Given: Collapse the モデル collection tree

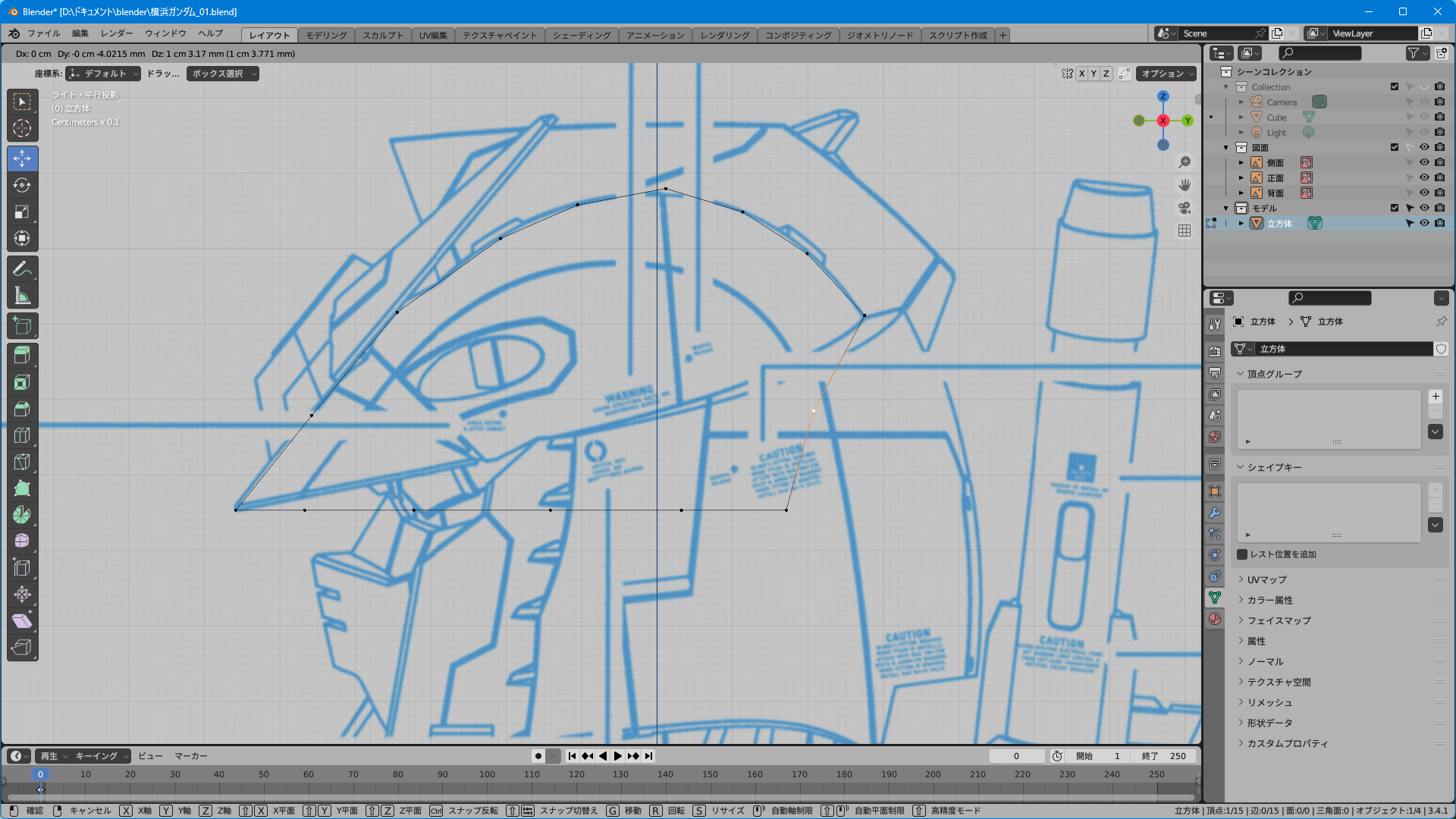Looking at the screenshot, I should [x=1226, y=208].
